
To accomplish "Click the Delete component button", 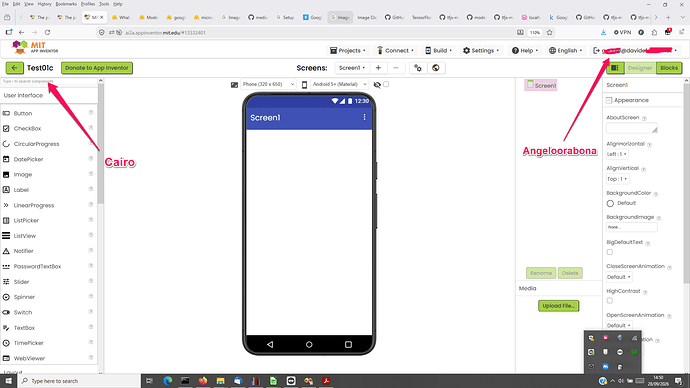I will point(570,273).
